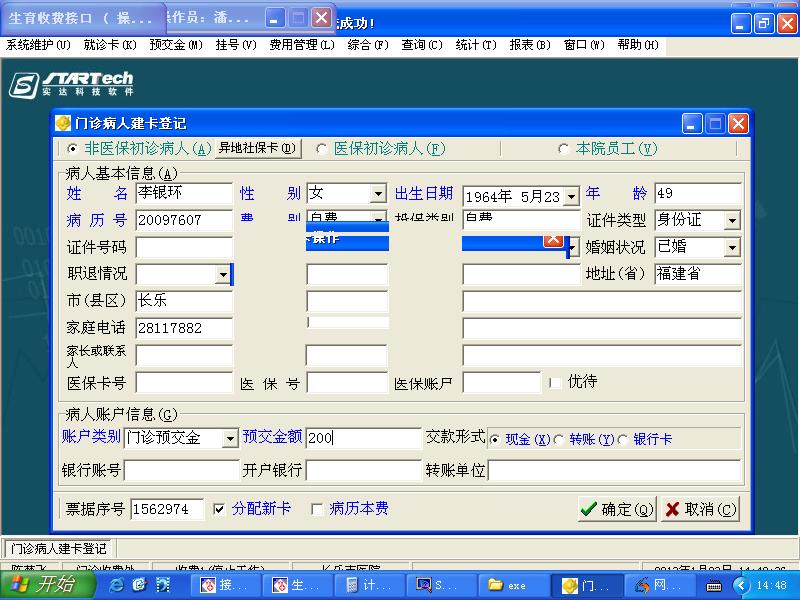Open the 就诊卡 menu
The image size is (800, 600).
pos(110,45)
